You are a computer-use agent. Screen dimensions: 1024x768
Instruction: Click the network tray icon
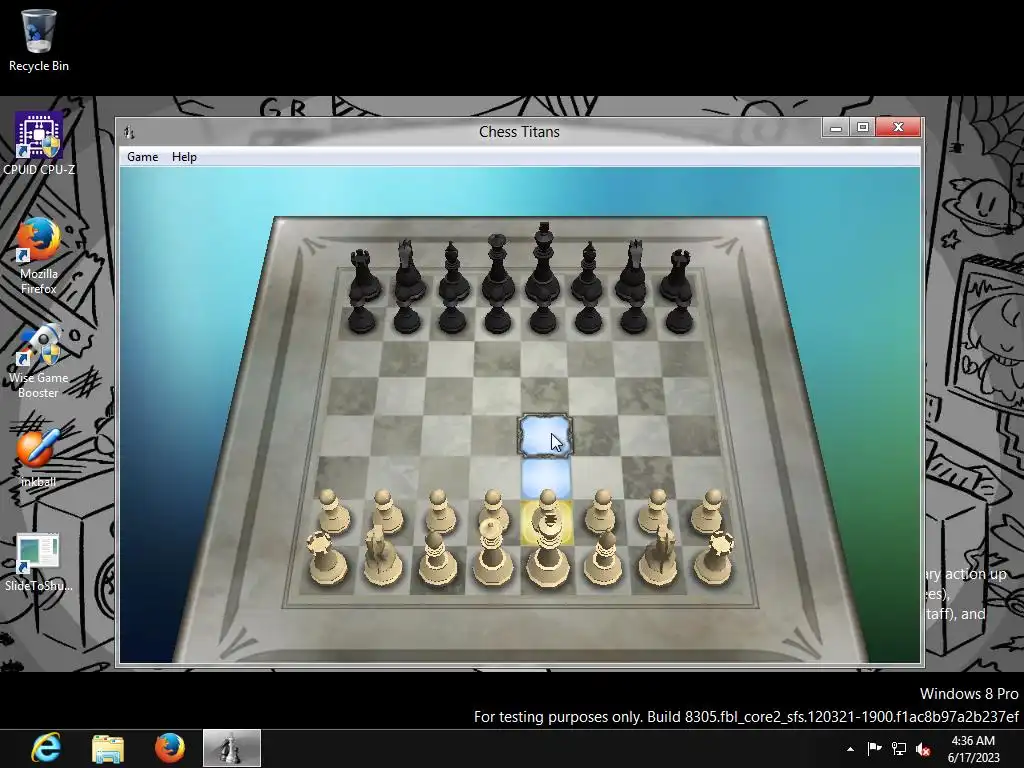tap(899, 748)
